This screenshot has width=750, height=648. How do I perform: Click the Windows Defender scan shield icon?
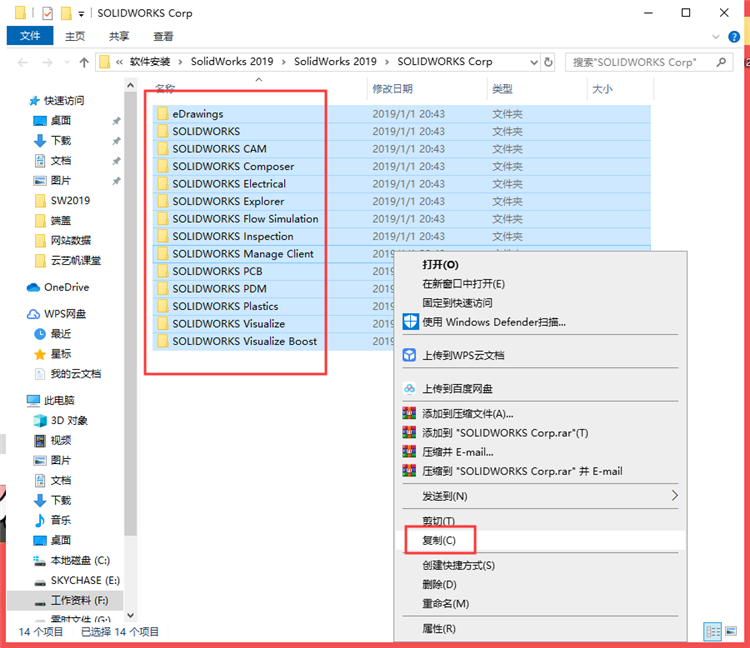[410, 322]
